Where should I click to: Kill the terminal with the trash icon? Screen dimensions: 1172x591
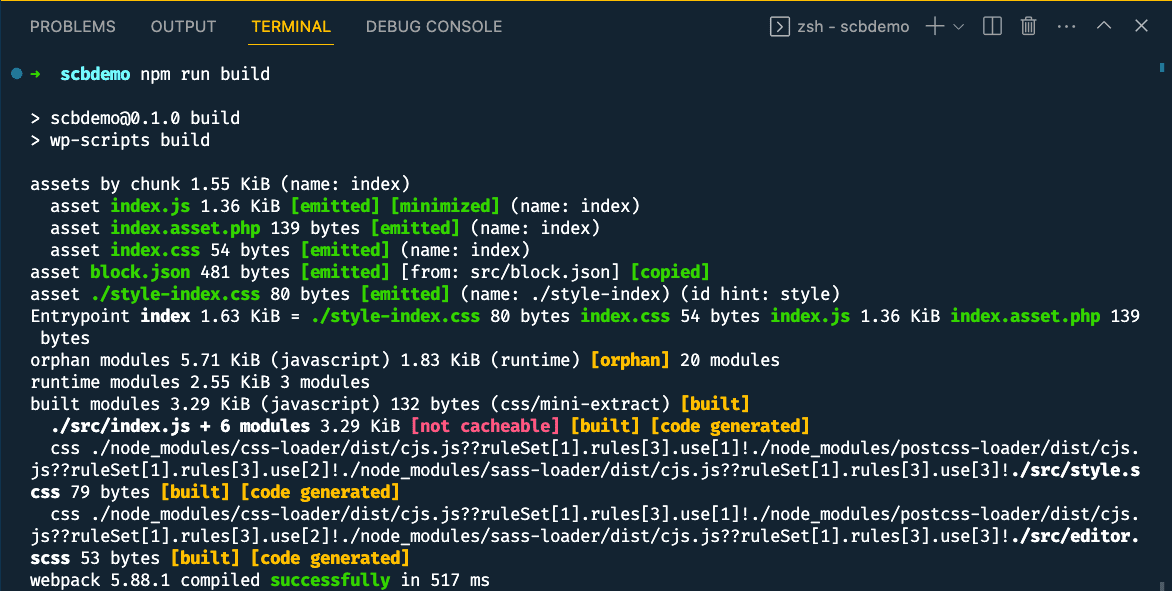click(x=1028, y=26)
